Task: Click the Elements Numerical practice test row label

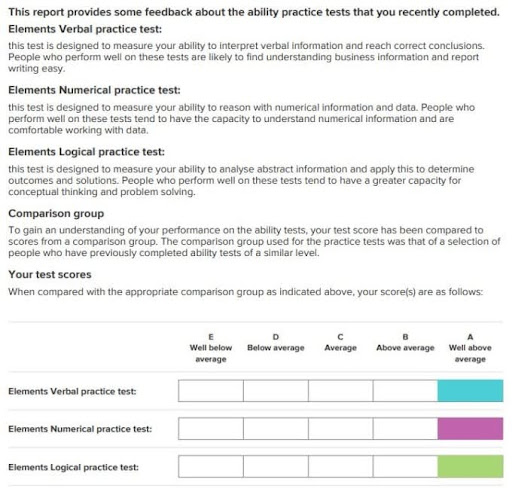Action: coord(80,429)
